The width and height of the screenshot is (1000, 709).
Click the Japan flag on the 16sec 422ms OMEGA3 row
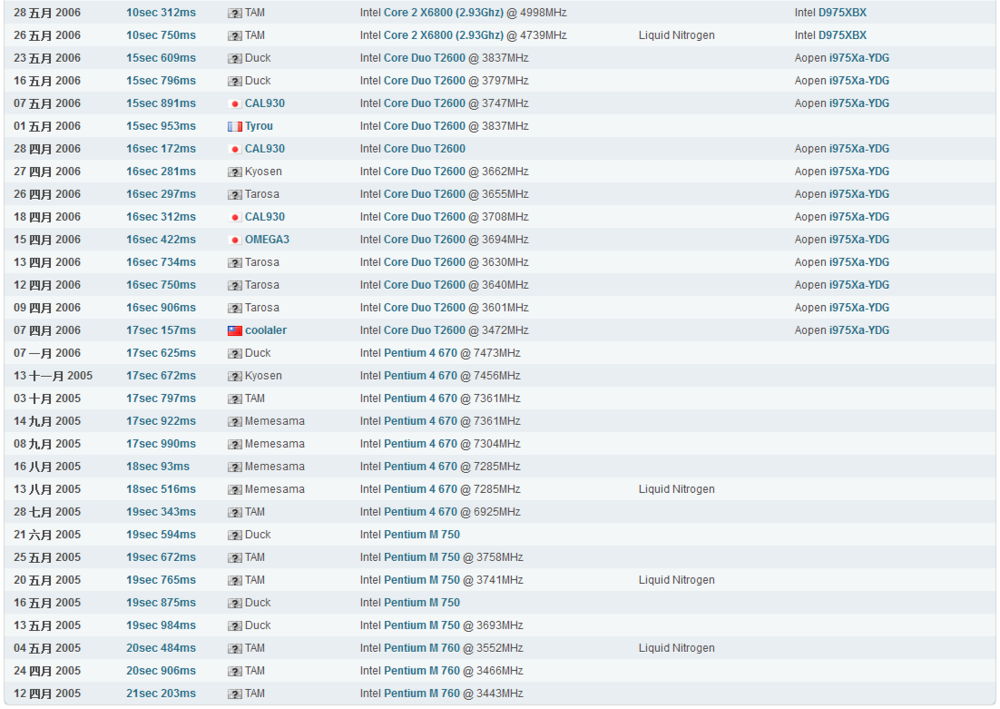point(235,240)
